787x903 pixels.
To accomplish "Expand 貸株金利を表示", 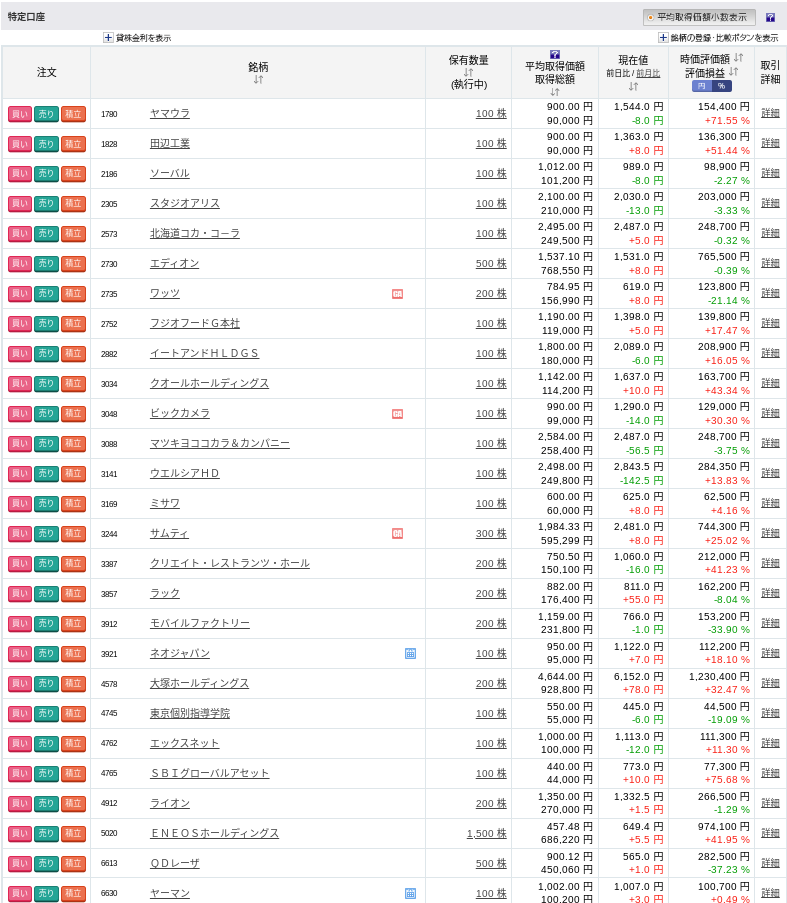I will coord(137,38).
